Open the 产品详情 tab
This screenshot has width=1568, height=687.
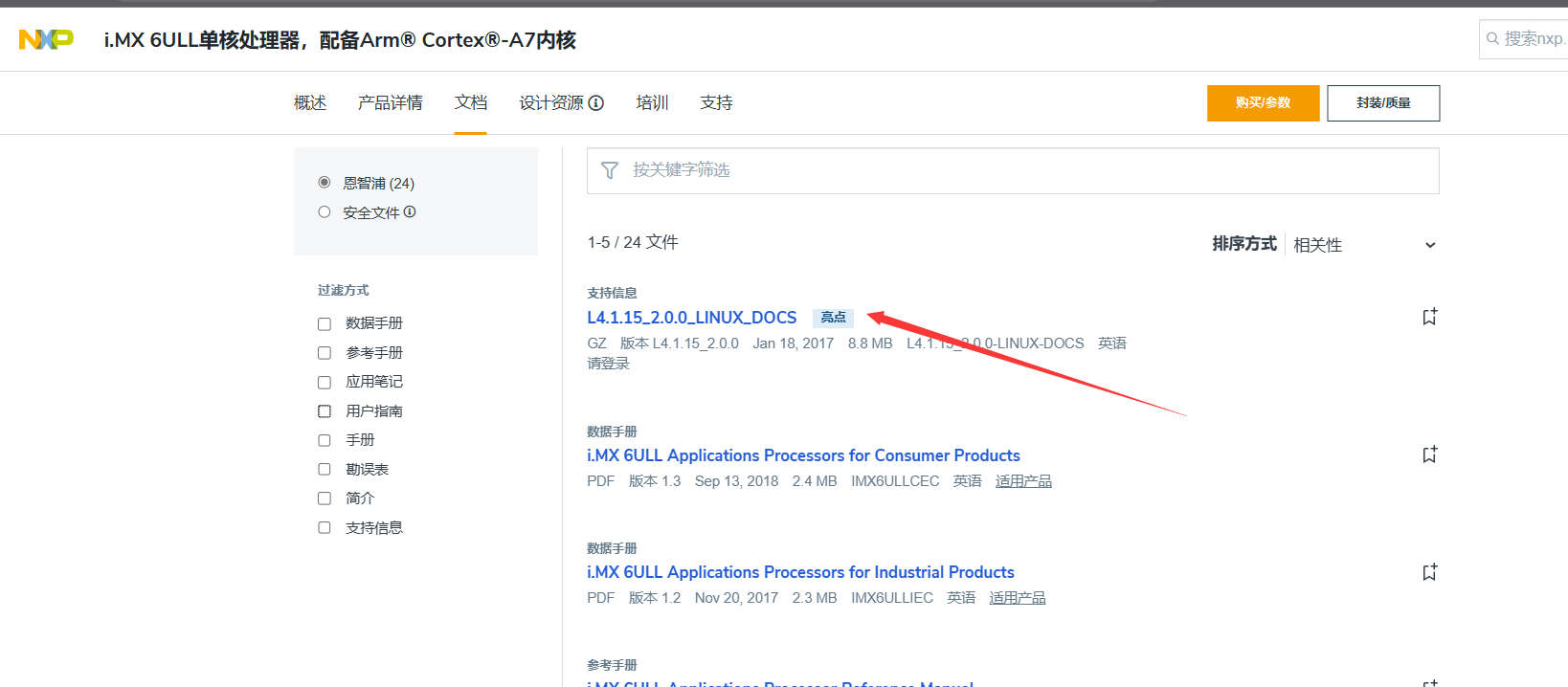point(391,102)
